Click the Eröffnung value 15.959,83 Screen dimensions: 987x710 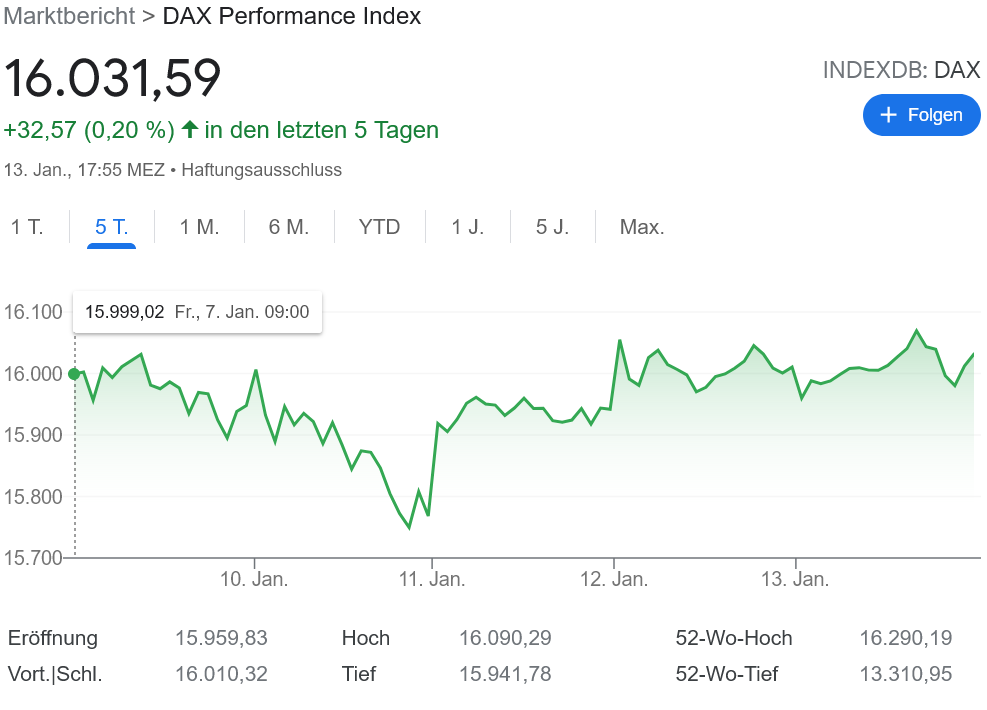(x=220, y=637)
